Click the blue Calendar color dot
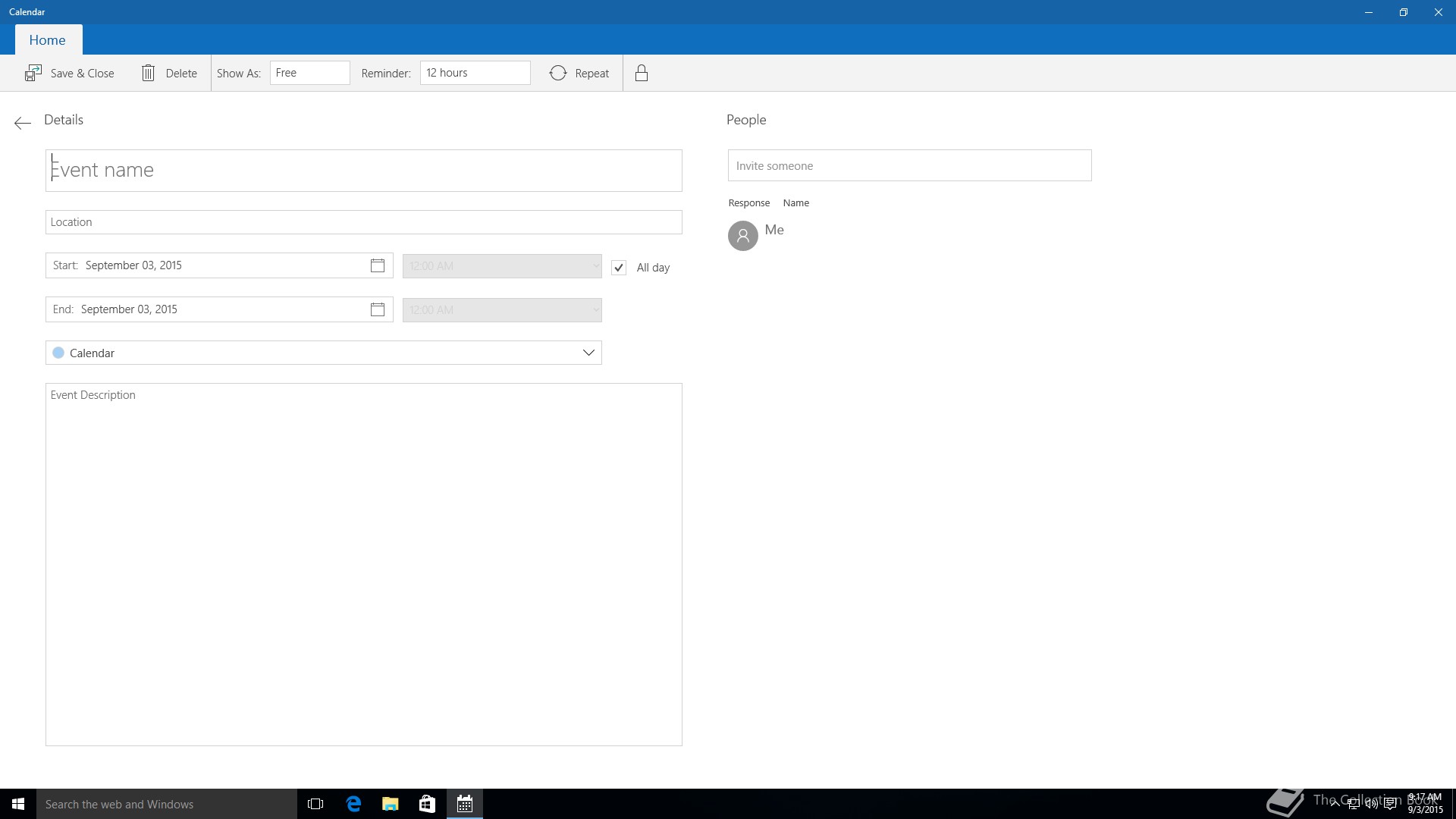 coord(58,353)
